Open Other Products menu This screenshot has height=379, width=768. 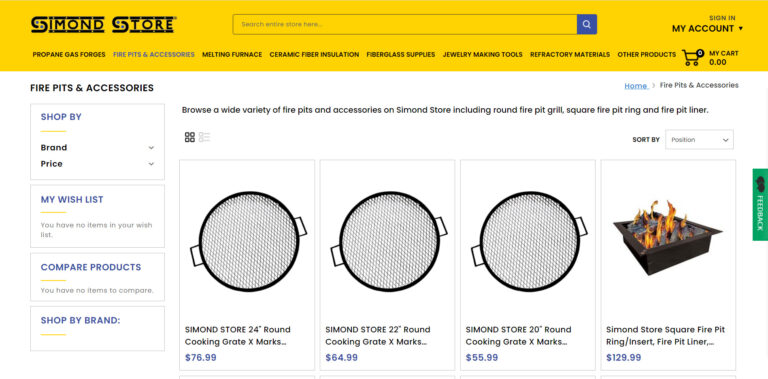click(647, 54)
